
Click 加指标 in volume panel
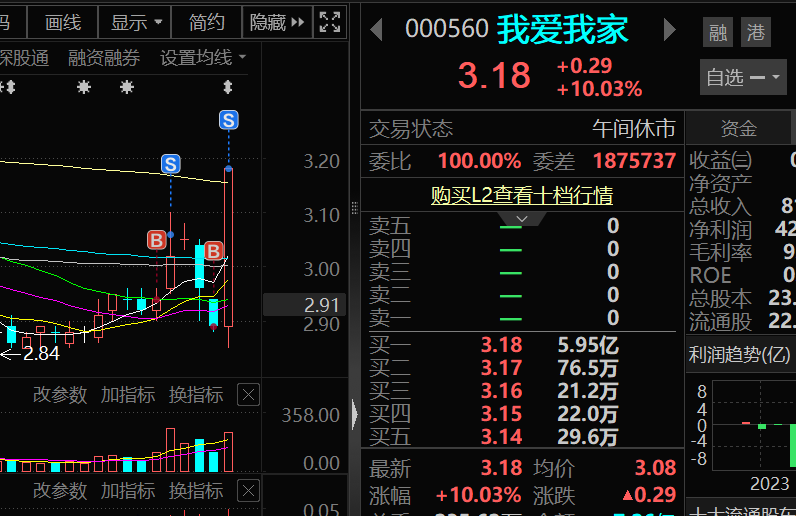click(x=128, y=395)
